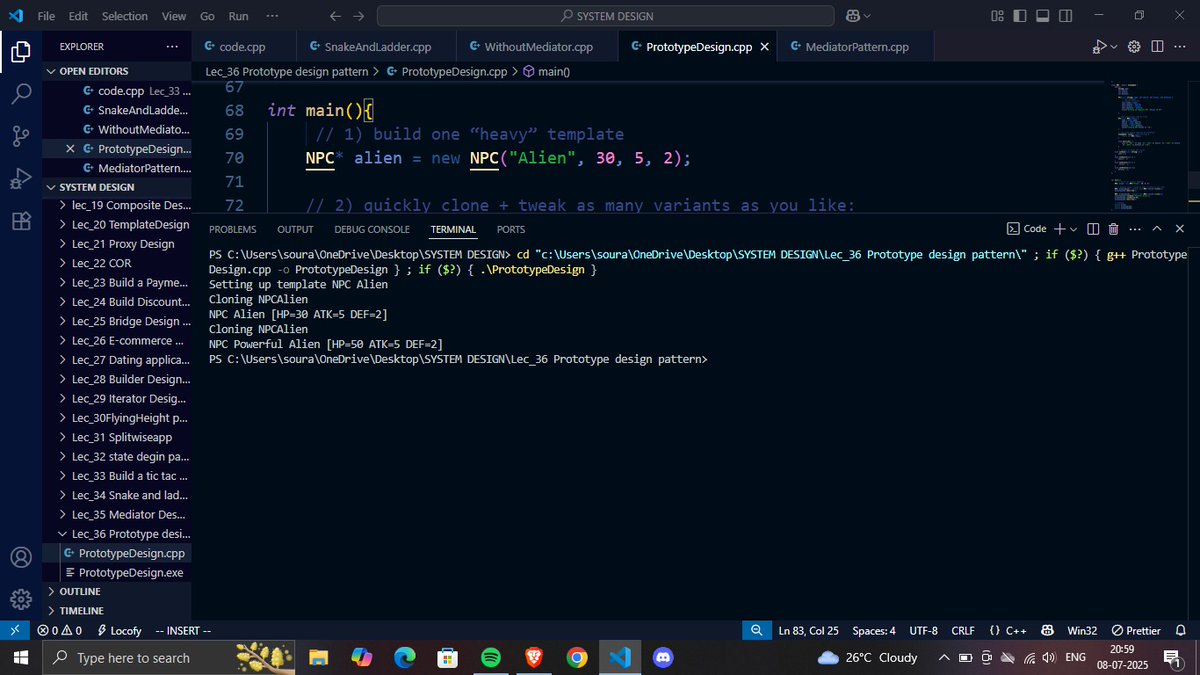Open Spotify from the taskbar
Screen dimensions: 1200x675
(x=490, y=658)
